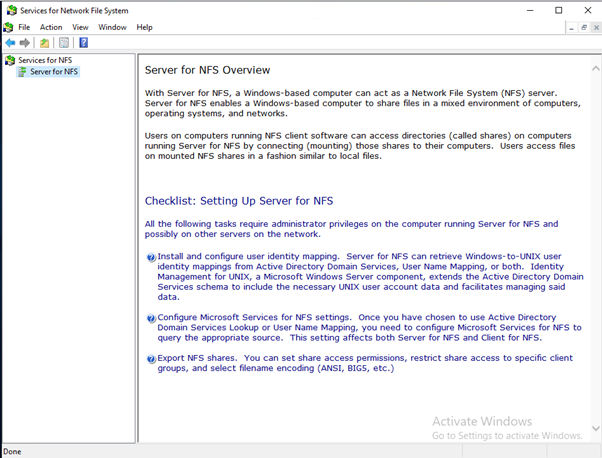602x458 pixels.
Task: Maximize the Services for Network File System window
Action: point(559,10)
